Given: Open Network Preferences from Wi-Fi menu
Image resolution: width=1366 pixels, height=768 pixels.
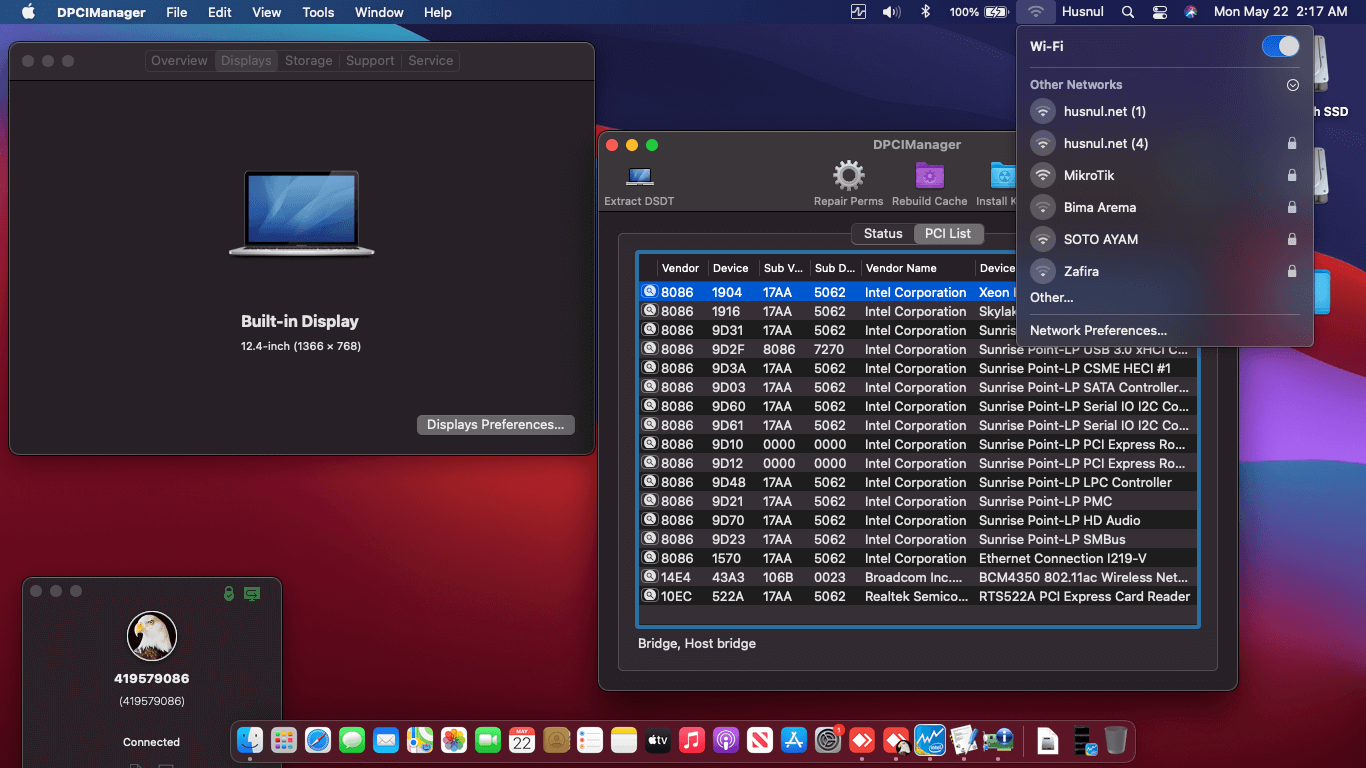Looking at the screenshot, I should (1098, 330).
